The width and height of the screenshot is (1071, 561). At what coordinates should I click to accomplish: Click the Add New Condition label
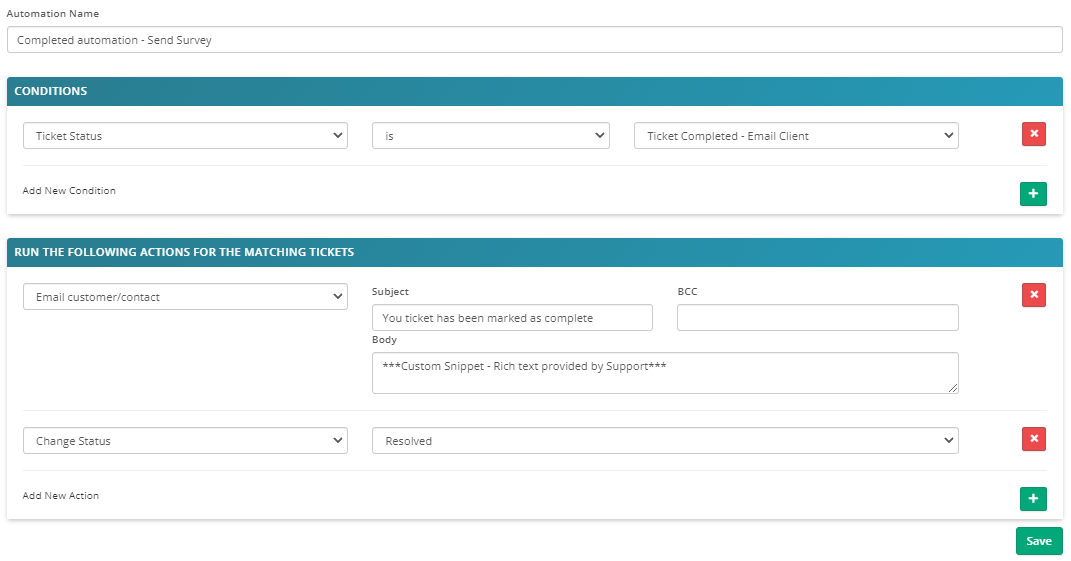coord(69,191)
